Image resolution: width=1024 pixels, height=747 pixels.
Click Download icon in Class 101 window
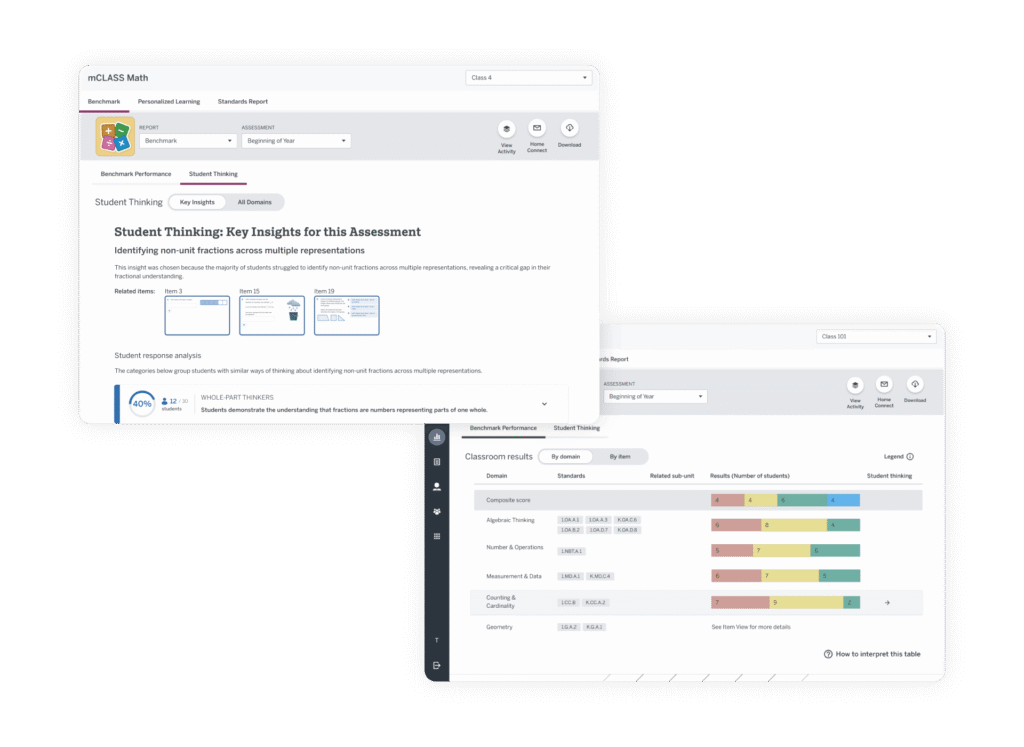915,384
